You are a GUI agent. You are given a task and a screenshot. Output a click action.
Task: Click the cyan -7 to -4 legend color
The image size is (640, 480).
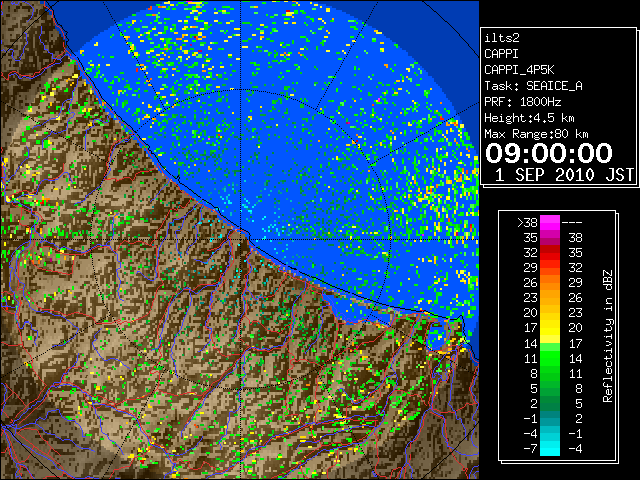click(x=550, y=448)
